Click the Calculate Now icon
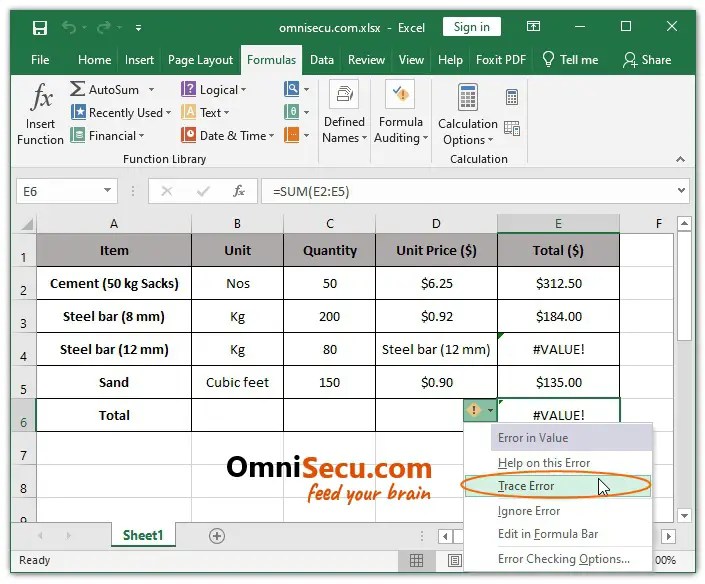This screenshot has width=705, height=584. tap(512, 97)
